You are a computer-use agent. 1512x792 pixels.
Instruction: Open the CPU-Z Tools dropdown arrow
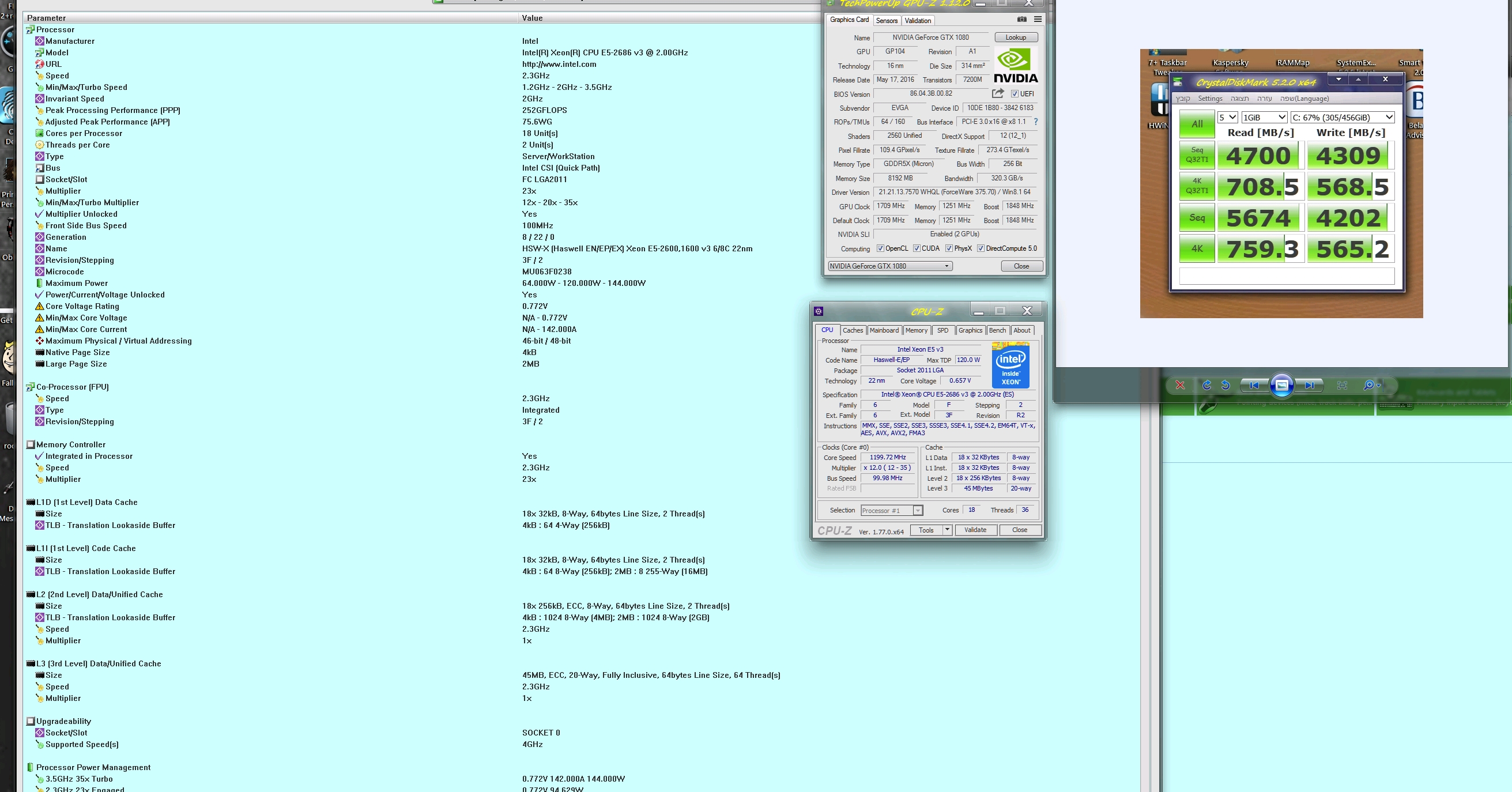coord(947,530)
